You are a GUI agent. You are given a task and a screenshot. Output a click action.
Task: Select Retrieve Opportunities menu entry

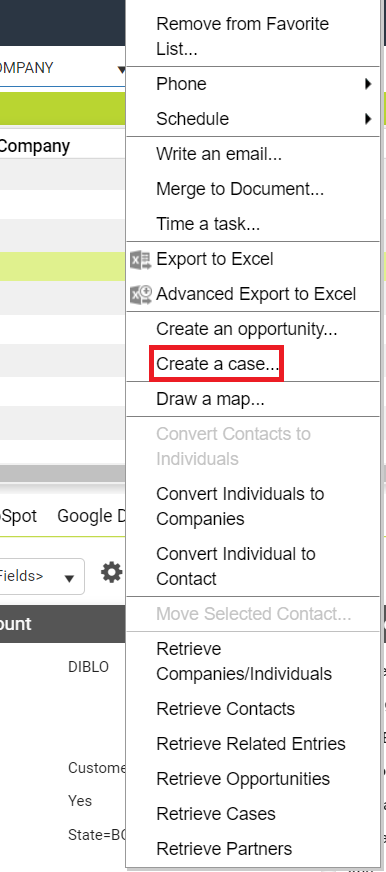pyautogui.click(x=243, y=779)
